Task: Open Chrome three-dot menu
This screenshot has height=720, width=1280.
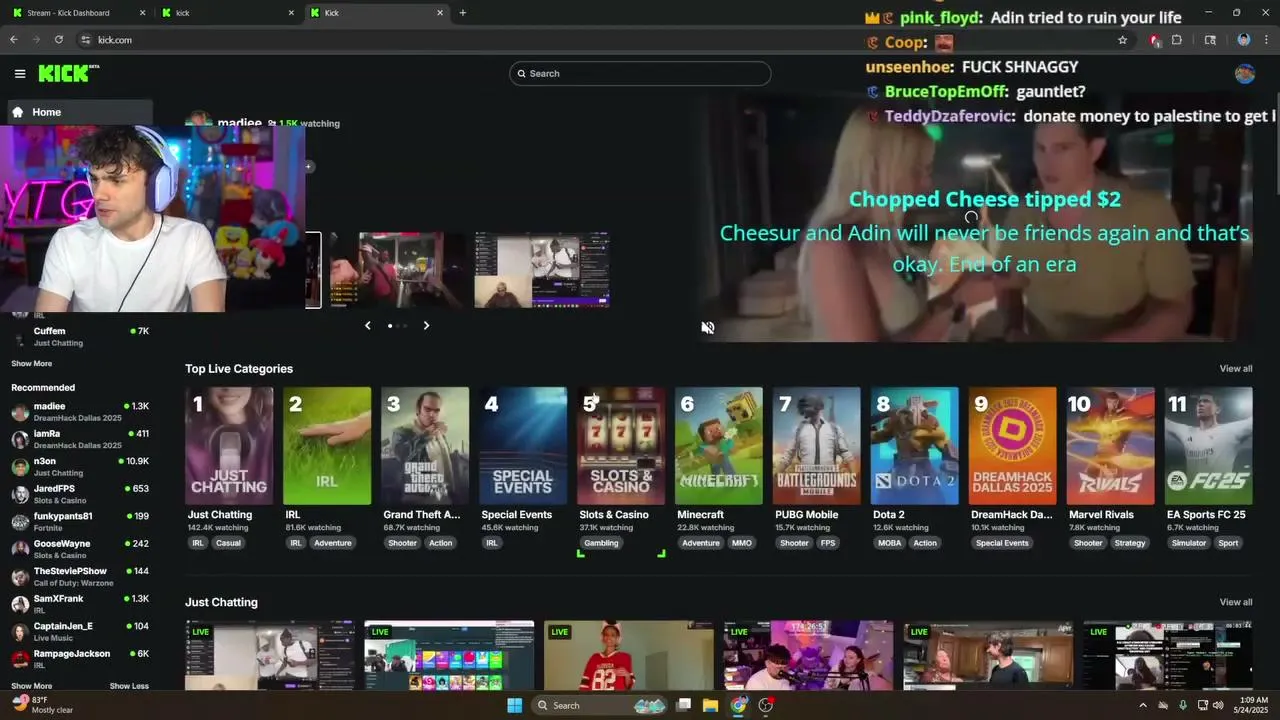Action: point(1266,40)
